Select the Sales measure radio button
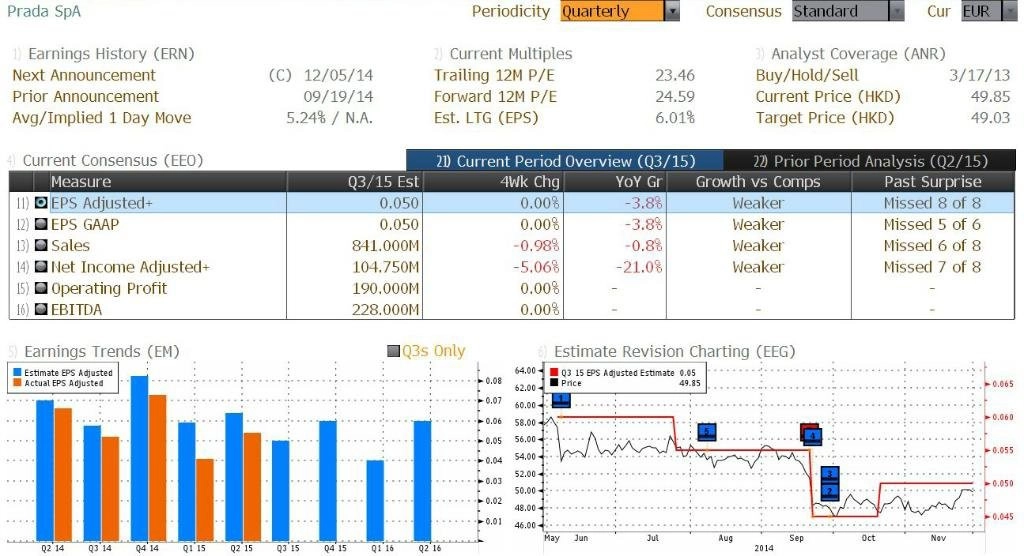The image size is (1024, 556). (x=41, y=246)
